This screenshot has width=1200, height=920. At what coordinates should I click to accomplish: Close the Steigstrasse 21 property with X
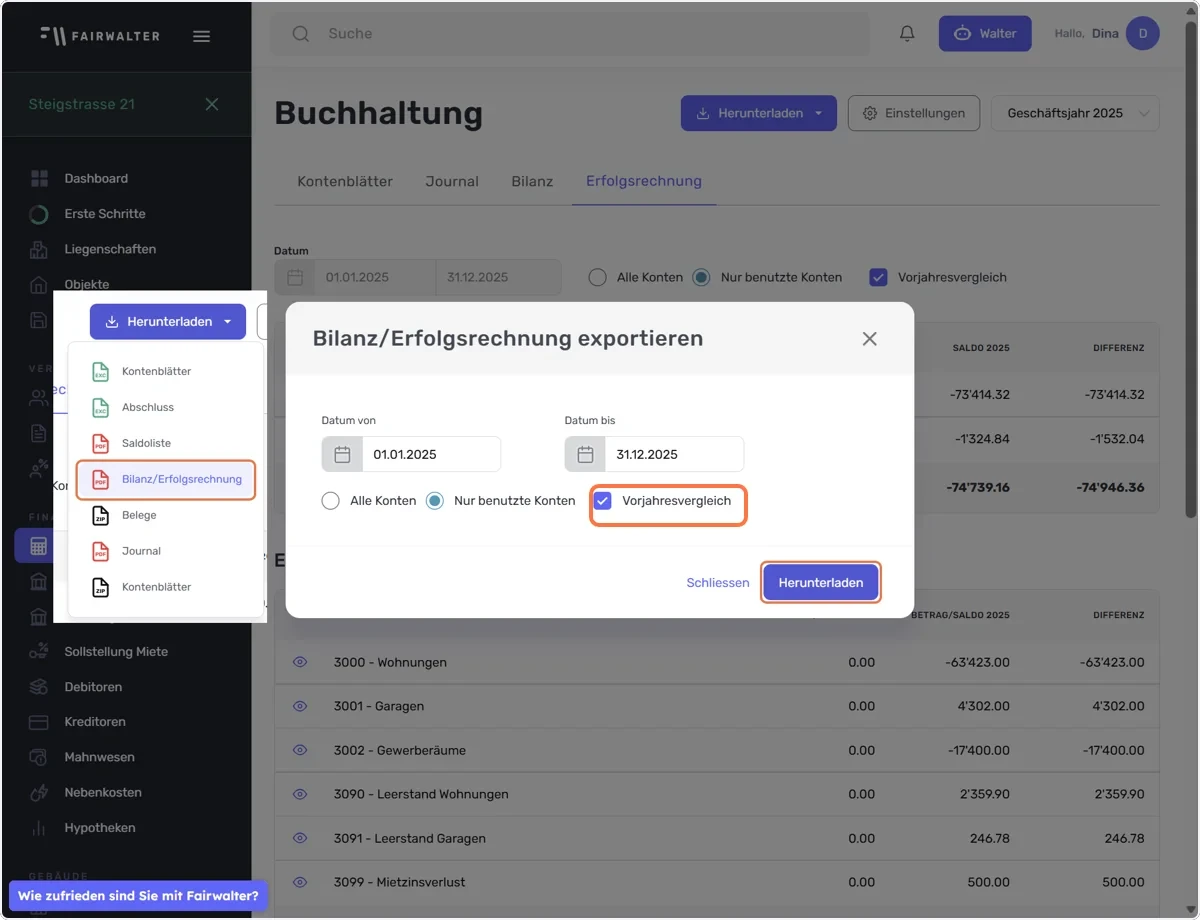click(212, 104)
